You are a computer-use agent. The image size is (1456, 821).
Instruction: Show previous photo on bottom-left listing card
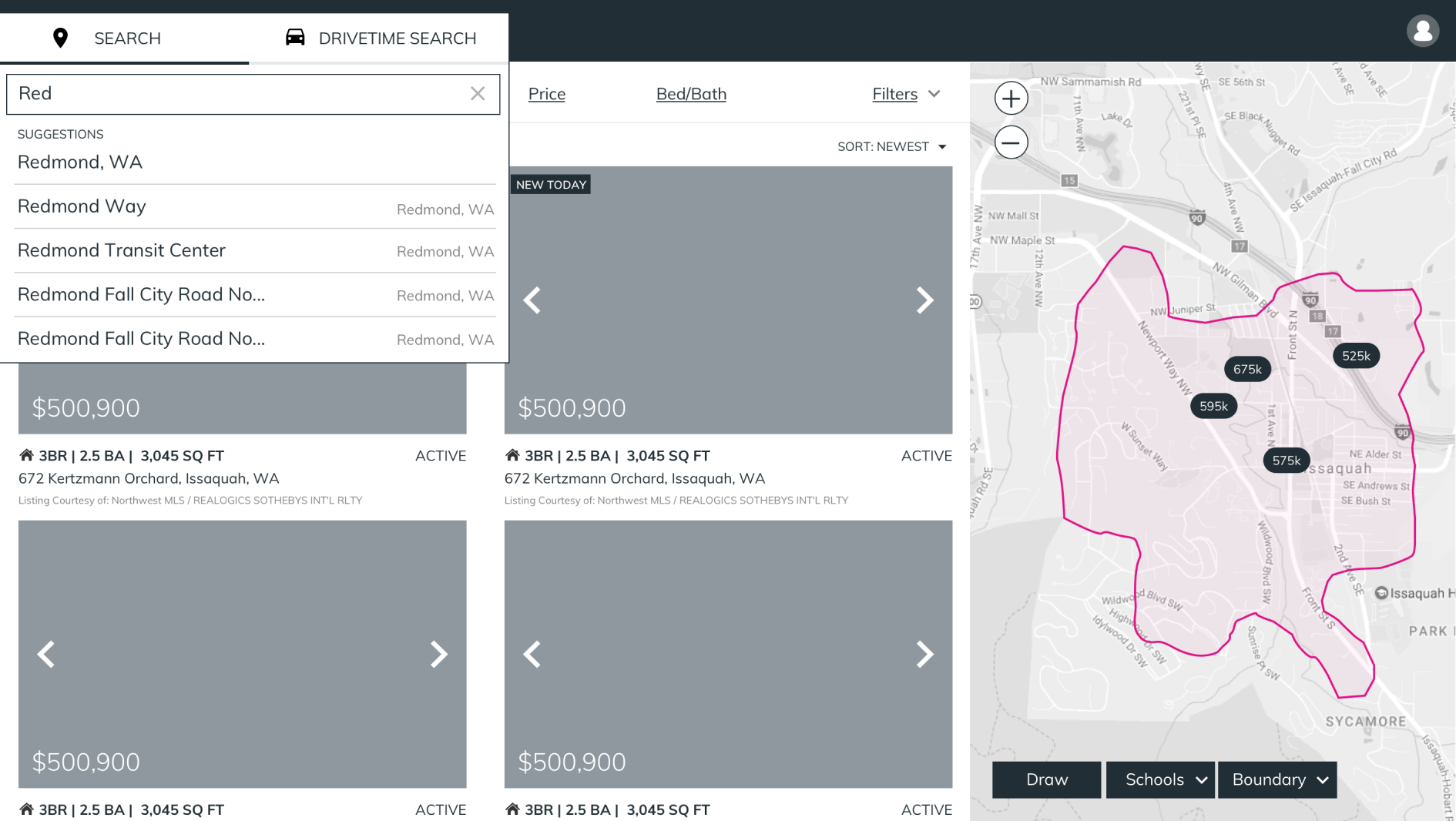(x=46, y=654)
